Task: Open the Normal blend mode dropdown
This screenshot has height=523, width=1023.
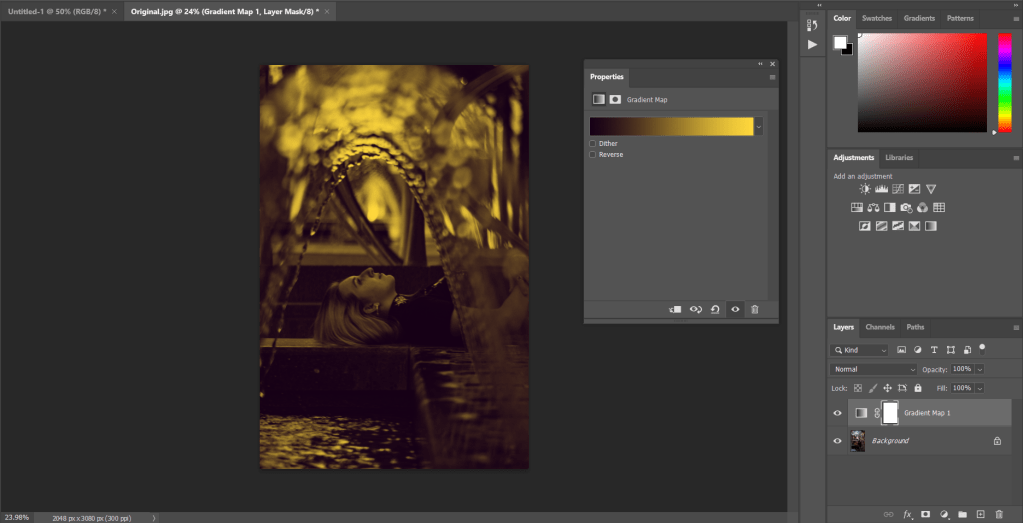Action: 873,369
